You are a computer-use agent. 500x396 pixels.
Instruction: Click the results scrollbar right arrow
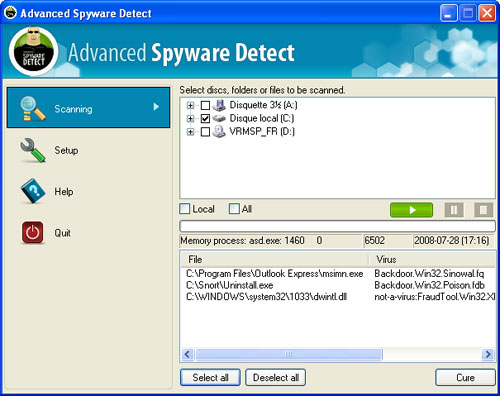coord(488,354)
